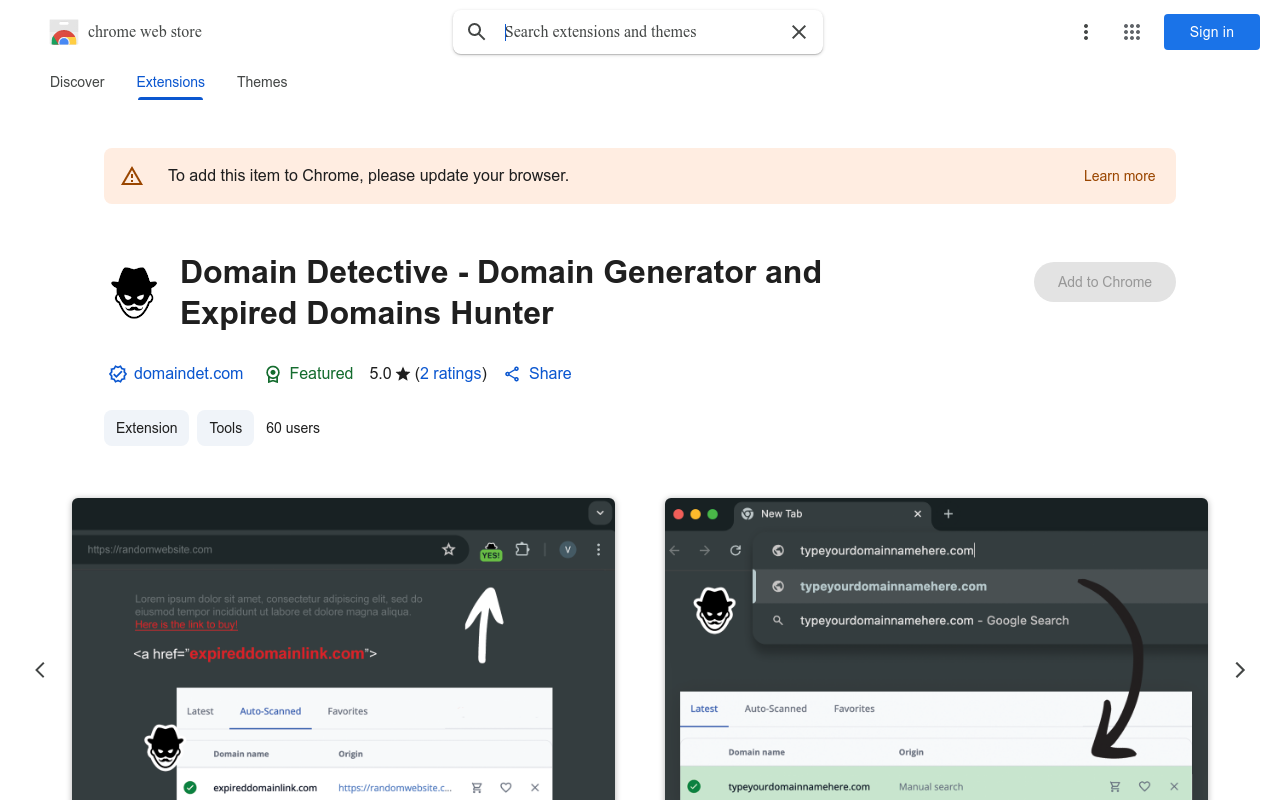The height and width of the screenshot is (800, 1280).
Task: Clear the search box with X icon
Action: [799, 32]
